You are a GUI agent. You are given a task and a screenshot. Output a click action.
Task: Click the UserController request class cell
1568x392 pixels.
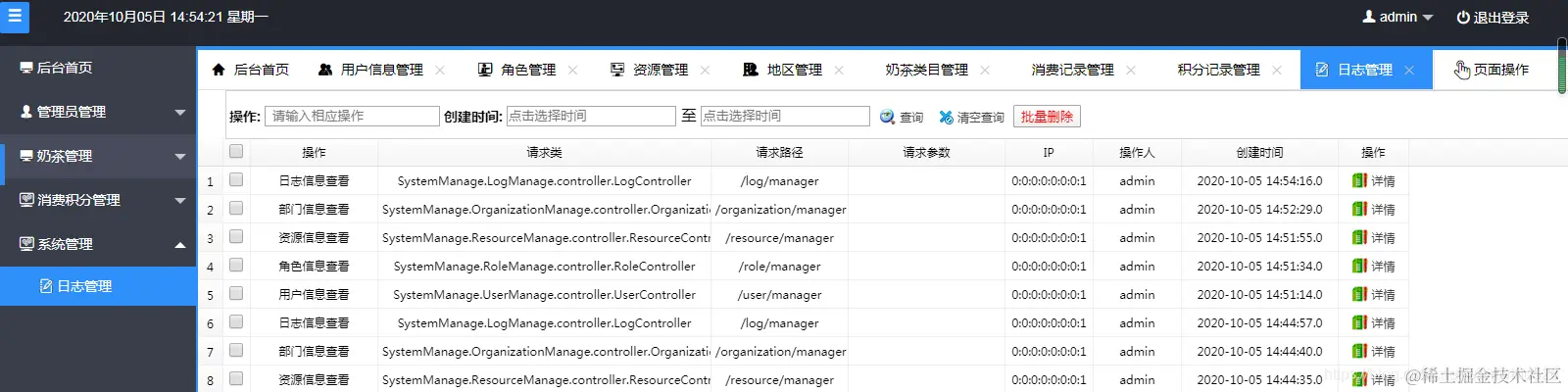pos(544,295)
